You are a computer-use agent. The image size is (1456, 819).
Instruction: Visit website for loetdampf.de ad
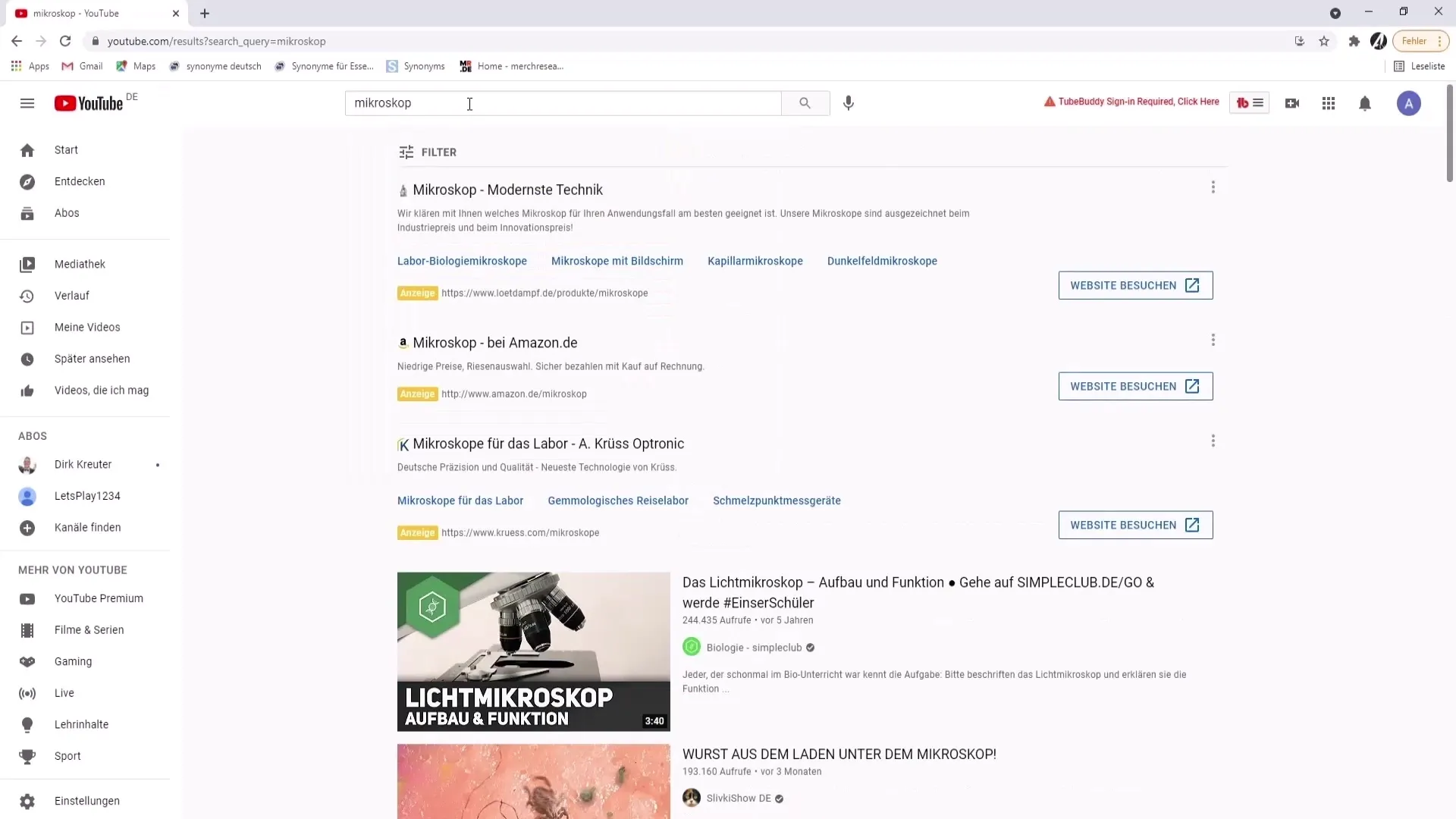[1135, 285]
